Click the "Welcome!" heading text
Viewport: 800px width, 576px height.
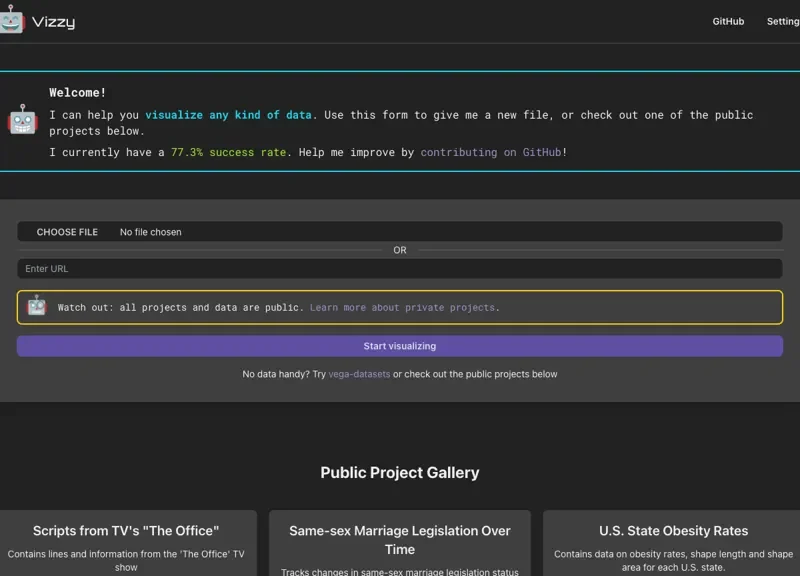point(78,92)
